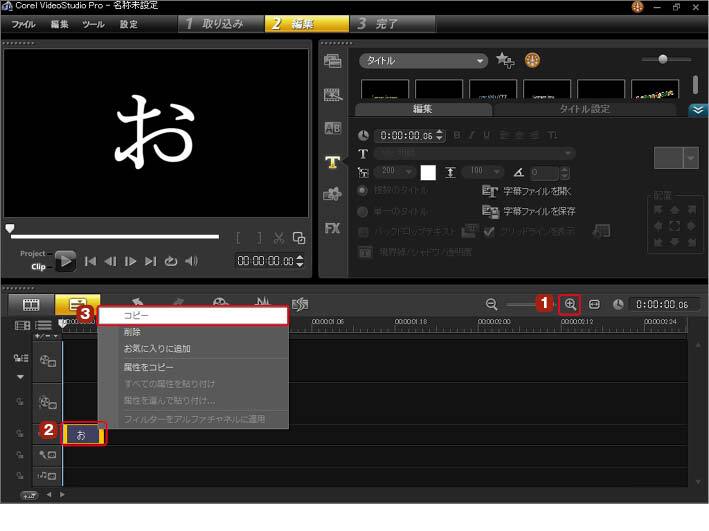Open the ツール menu
This screenshot has height=531, width=709.
click(x=93, y=24)
